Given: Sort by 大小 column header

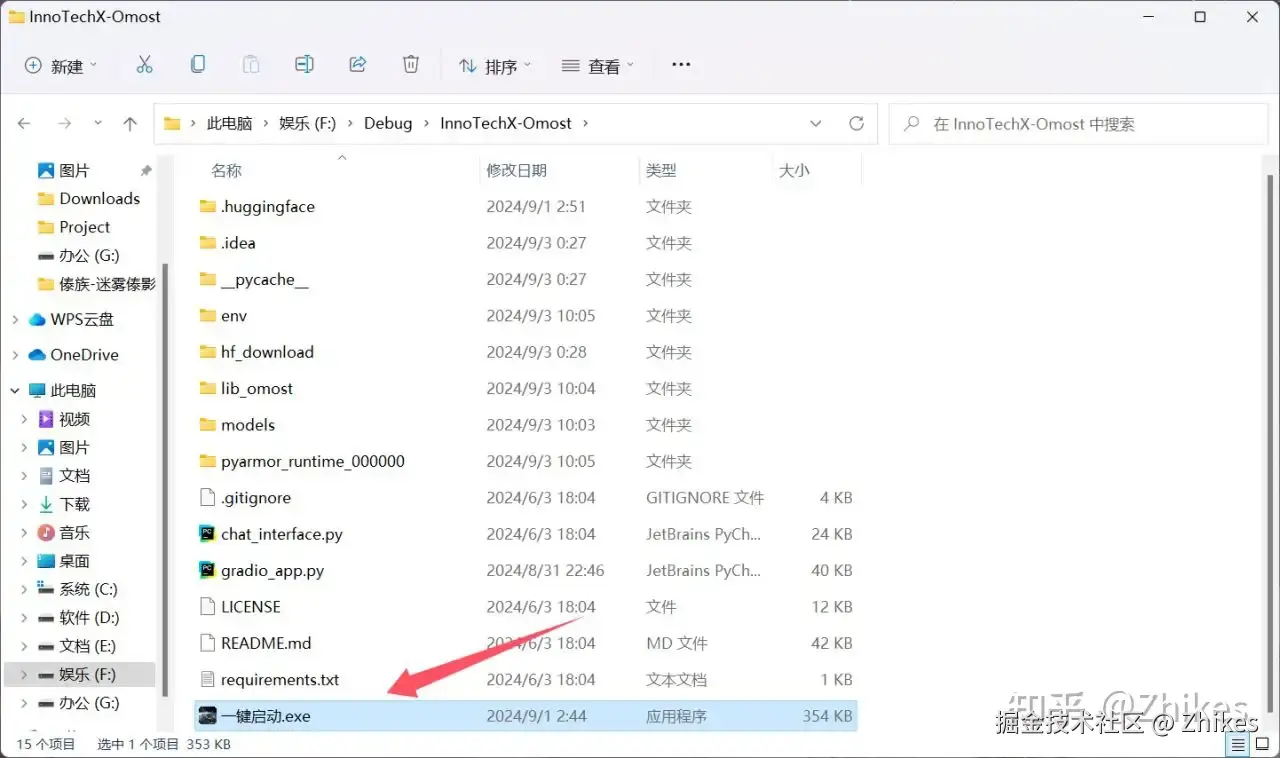Looking at the screenshot, I should tap(794, 171).
